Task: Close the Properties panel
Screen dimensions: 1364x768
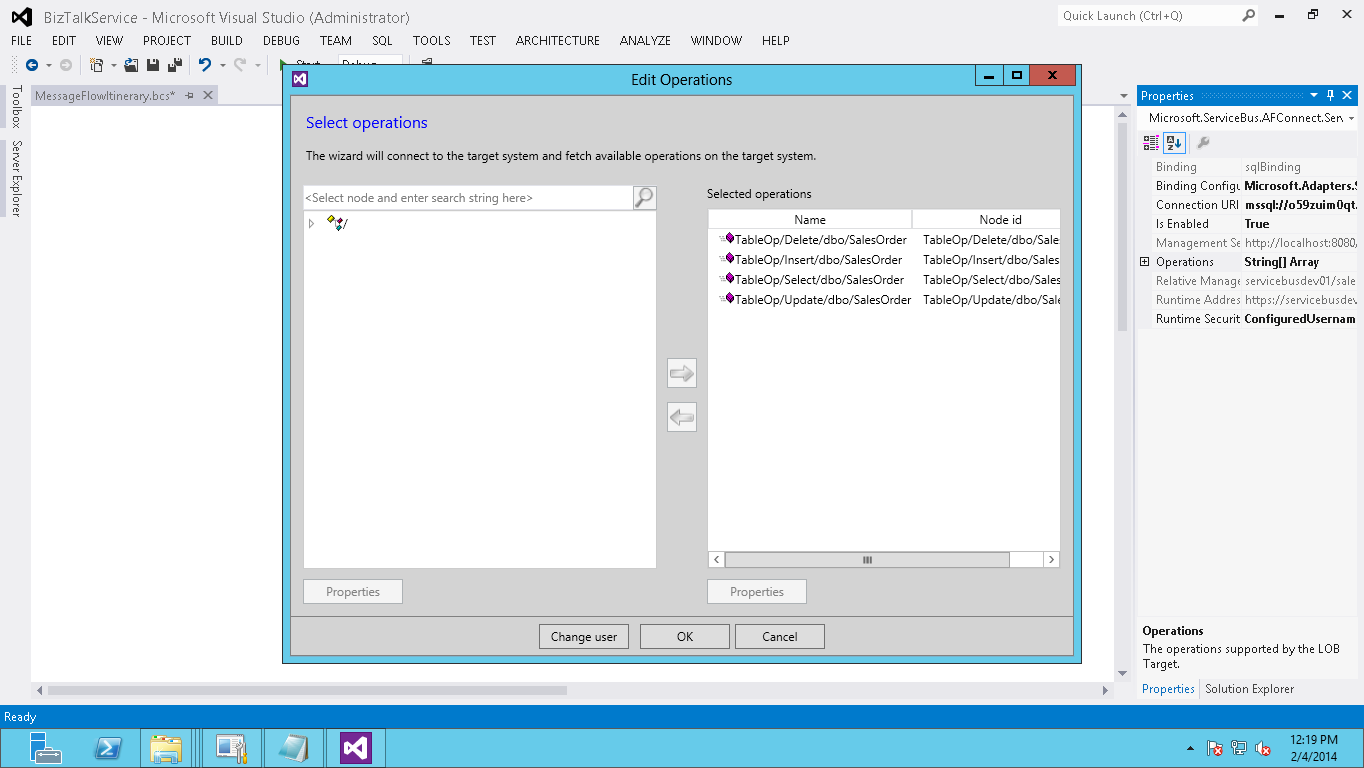Action: pyautogui.click(x=1349, y=96)
